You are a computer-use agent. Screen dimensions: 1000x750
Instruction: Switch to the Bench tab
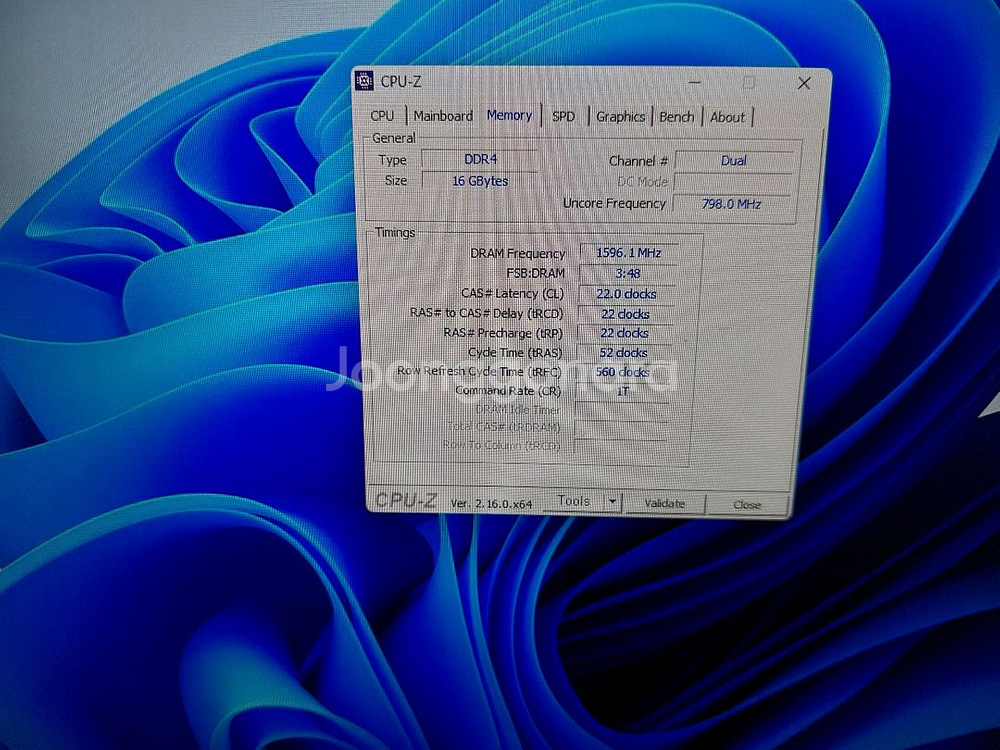(x=676, y=117)
